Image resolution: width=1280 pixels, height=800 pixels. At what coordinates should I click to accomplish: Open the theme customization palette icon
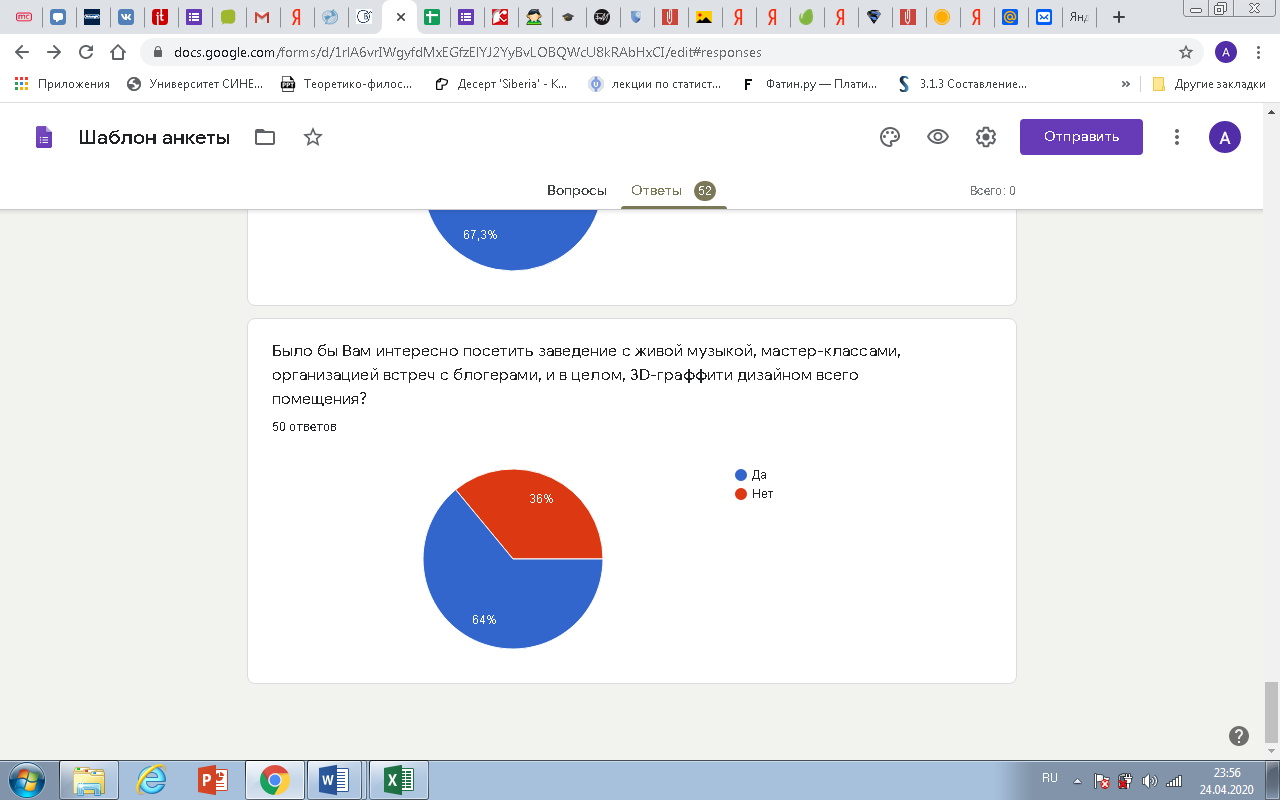tap(890, 137)
